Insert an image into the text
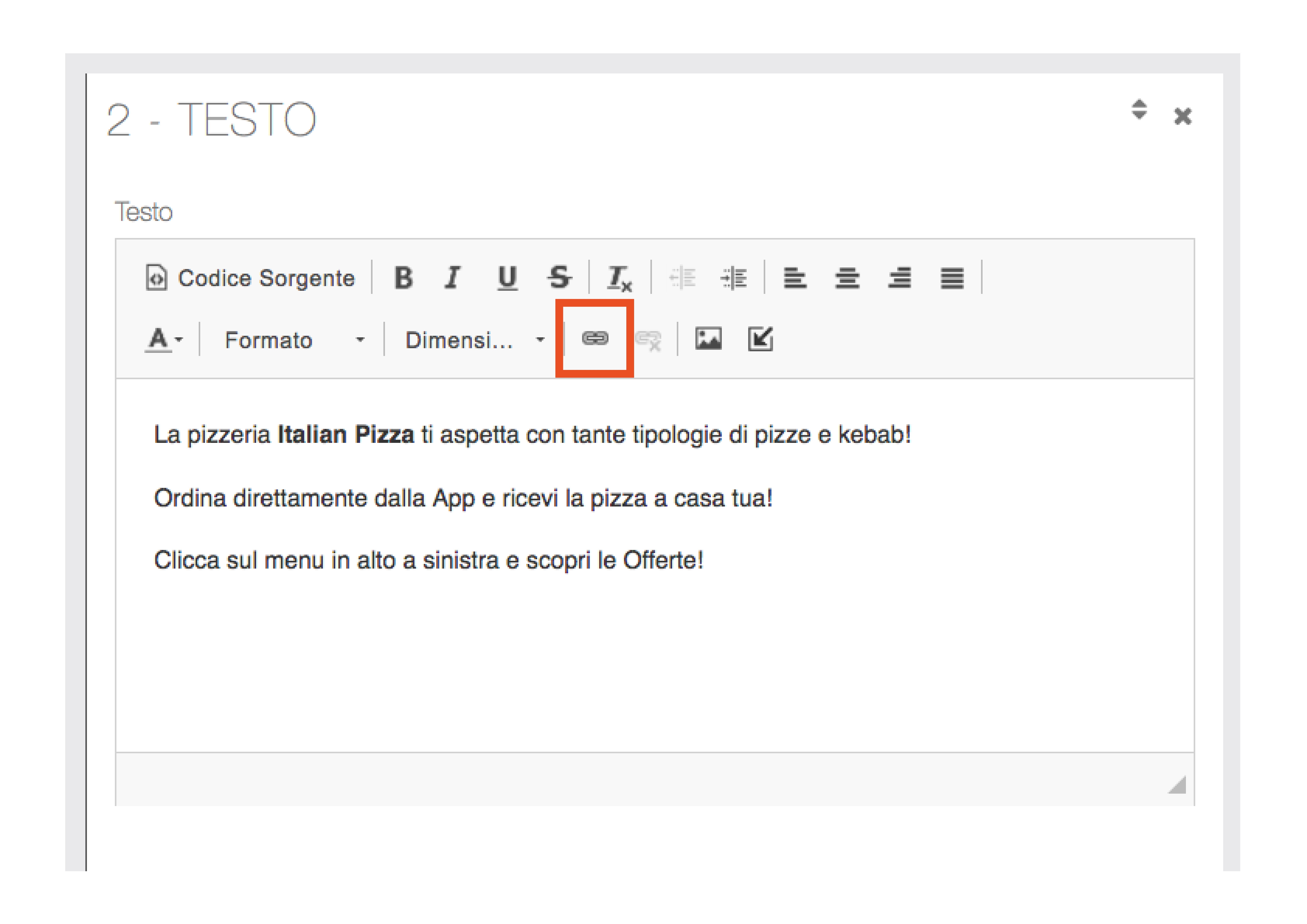The height and width of the screenshot is (924, 1307). (x=708, y=339)
